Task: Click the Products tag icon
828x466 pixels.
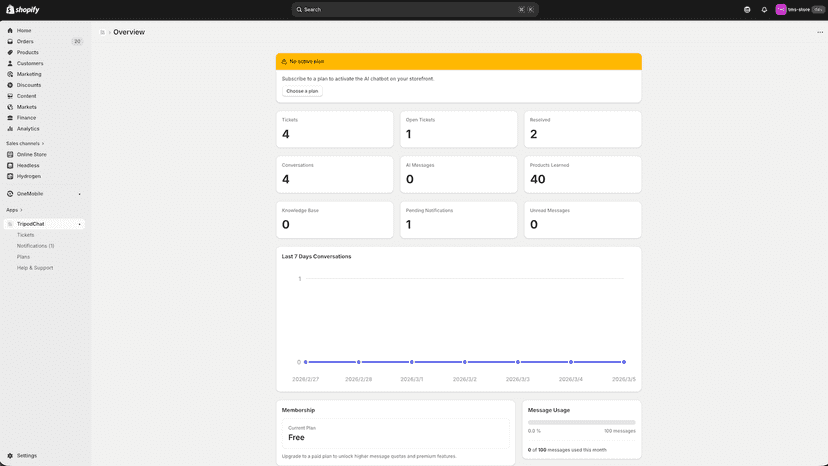Action: [10, 52]
